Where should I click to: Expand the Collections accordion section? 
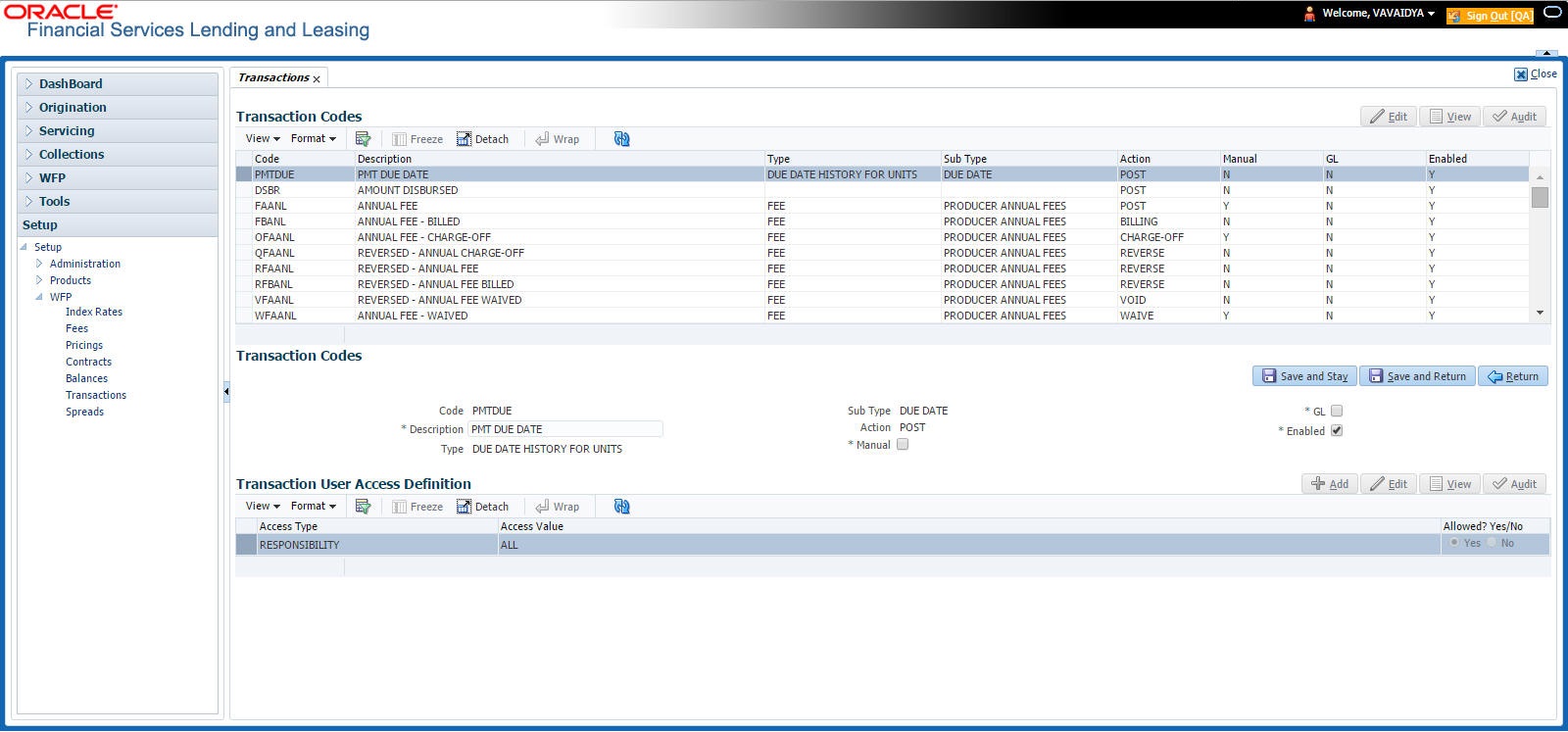point(118,155)
